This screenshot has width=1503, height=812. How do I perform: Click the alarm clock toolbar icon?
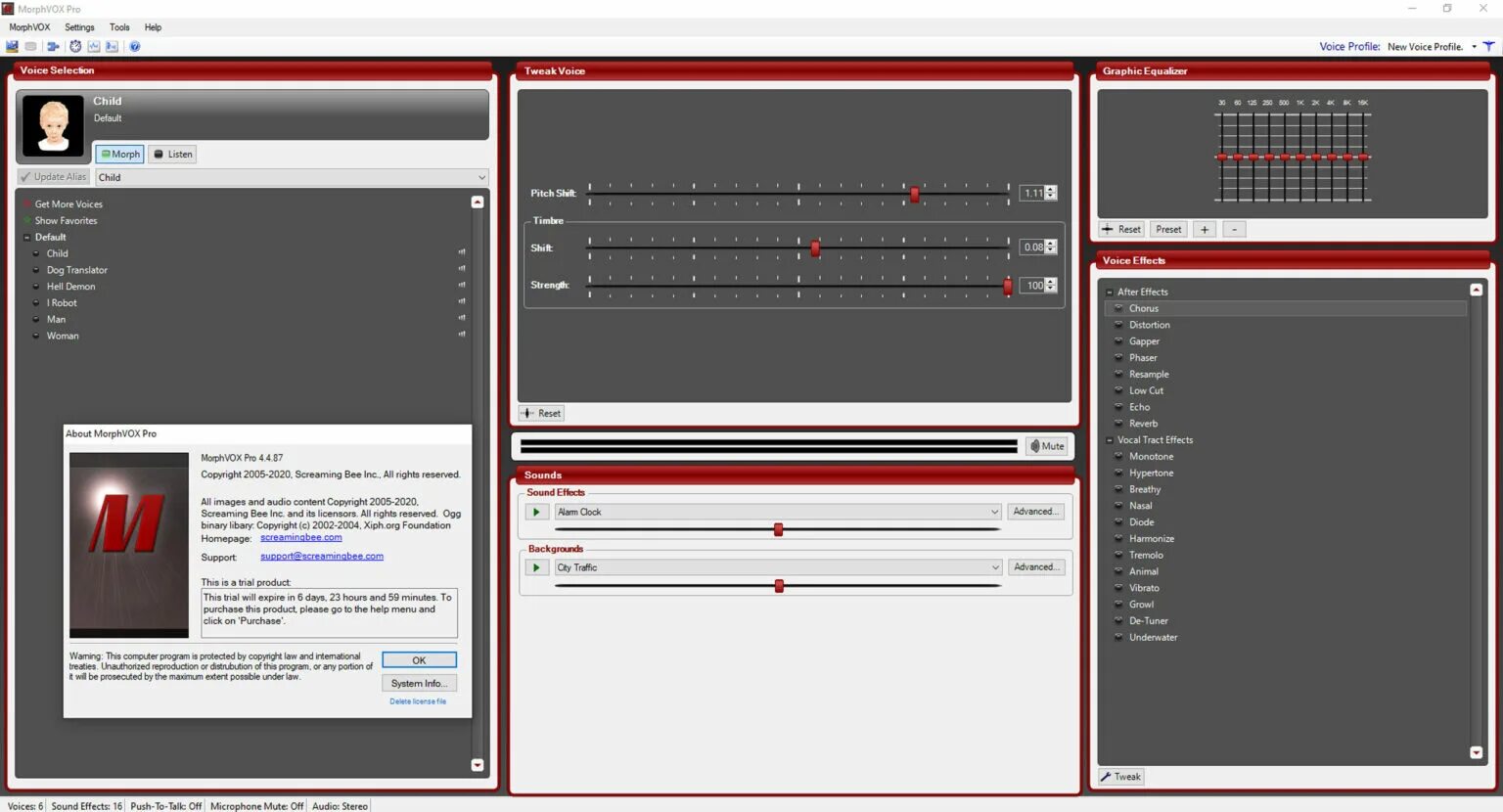tap(75, 46)
